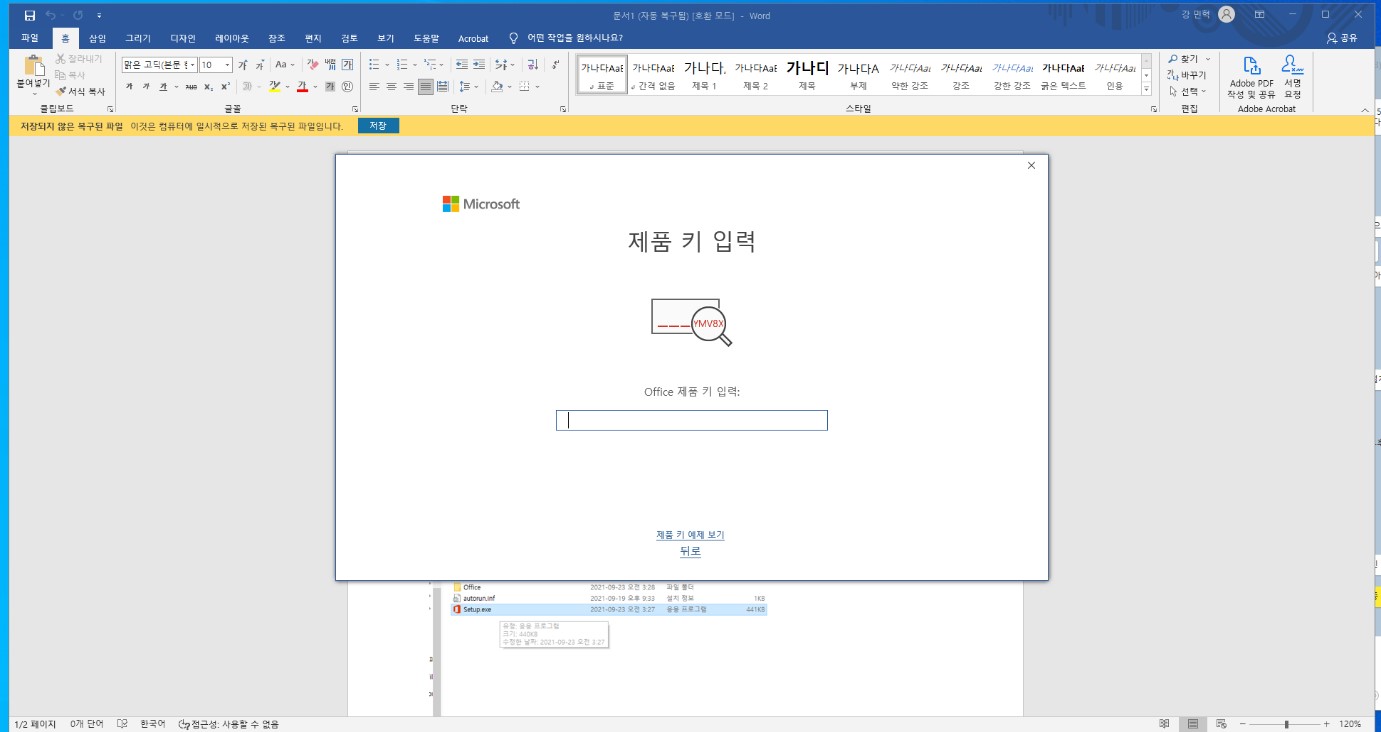Open the user account avatar icon
The image size is (1381, 732).
[x=1226, y=14]
